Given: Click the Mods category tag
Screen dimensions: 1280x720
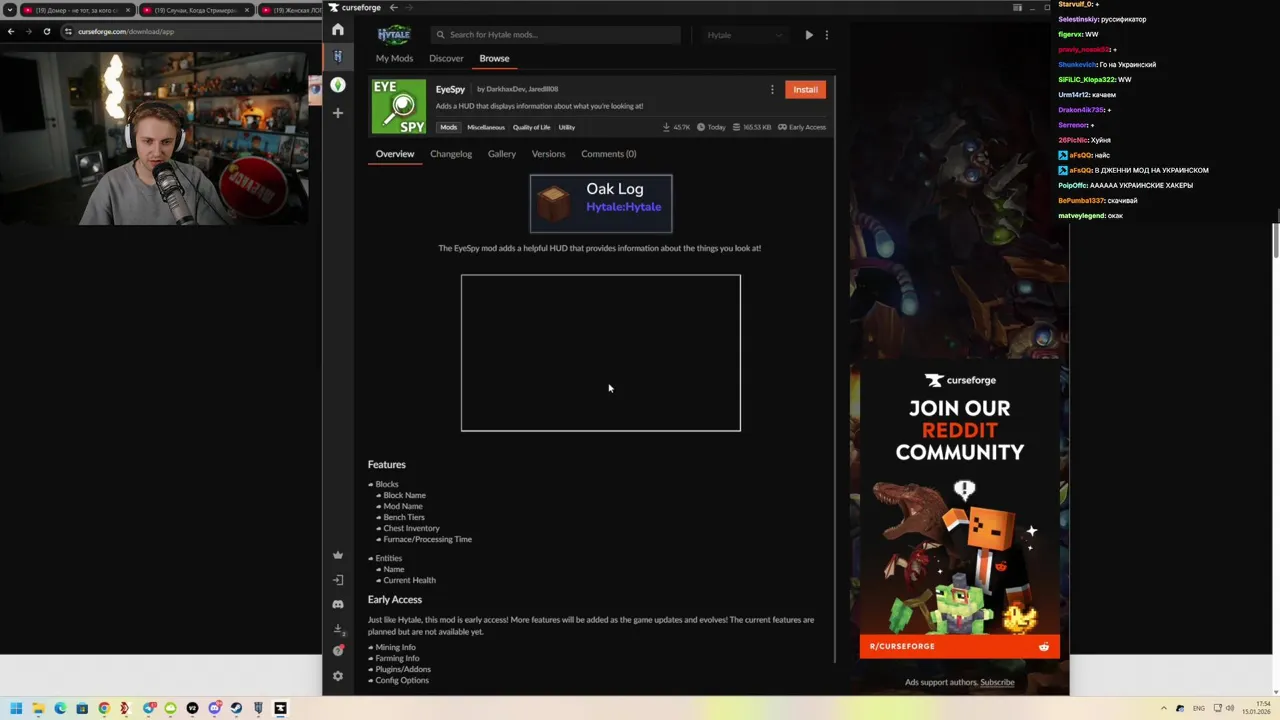Looking at the screenshot, I should coord(448,127).
